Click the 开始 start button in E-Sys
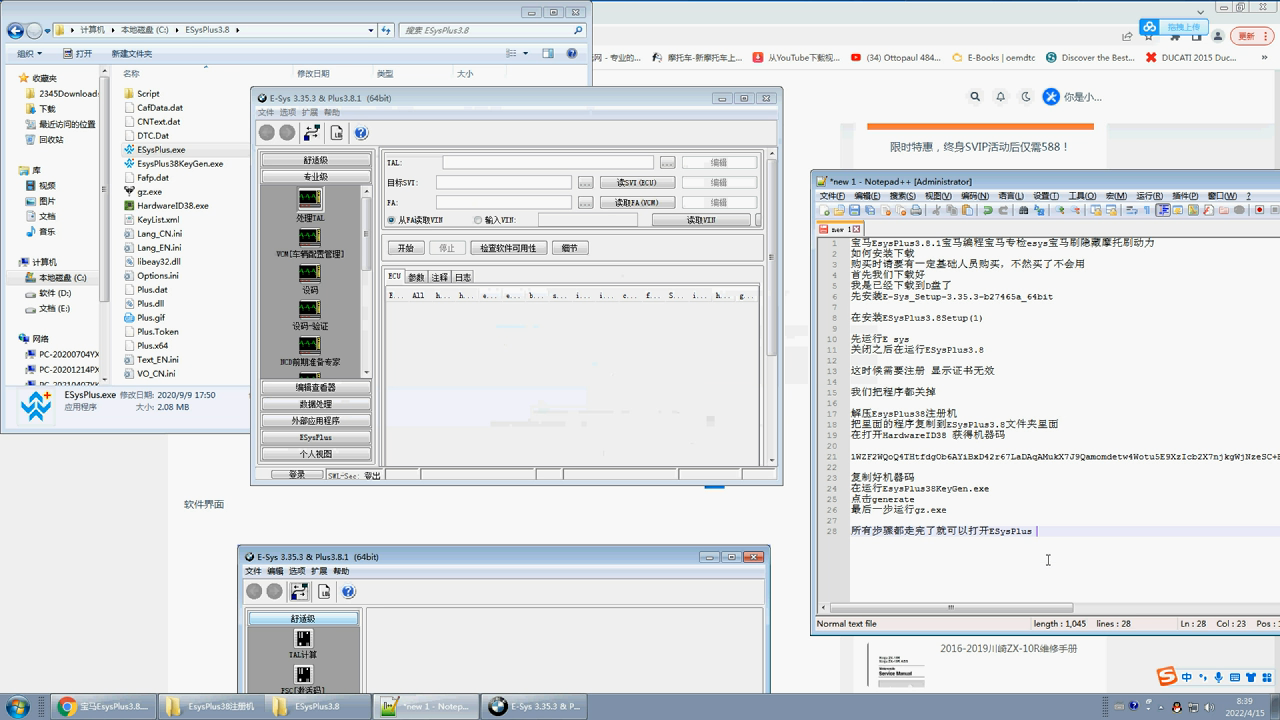Screen dimensions: 1280x720 [405, 248]
